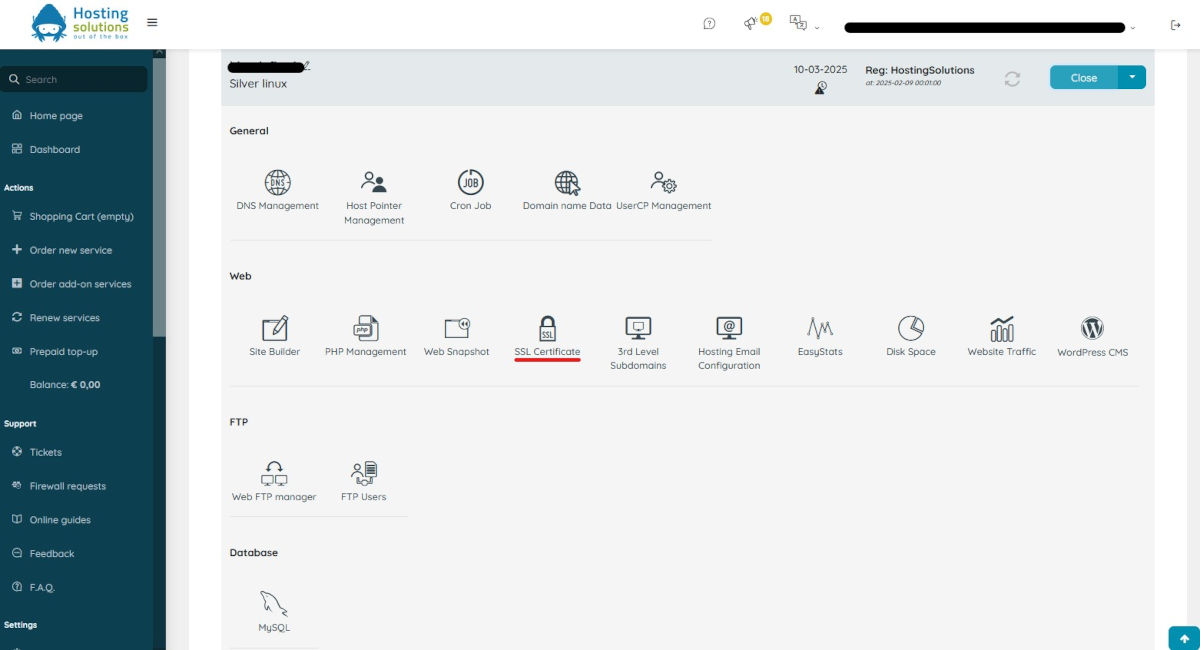Click the blue Close button
Viewport: 1200px width, 650px height.
pyautogui.click(x=1083, y=77)
